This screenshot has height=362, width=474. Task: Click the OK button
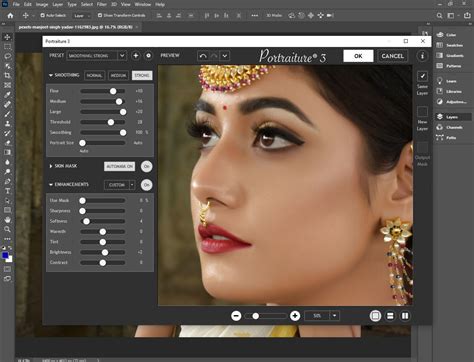358,56
